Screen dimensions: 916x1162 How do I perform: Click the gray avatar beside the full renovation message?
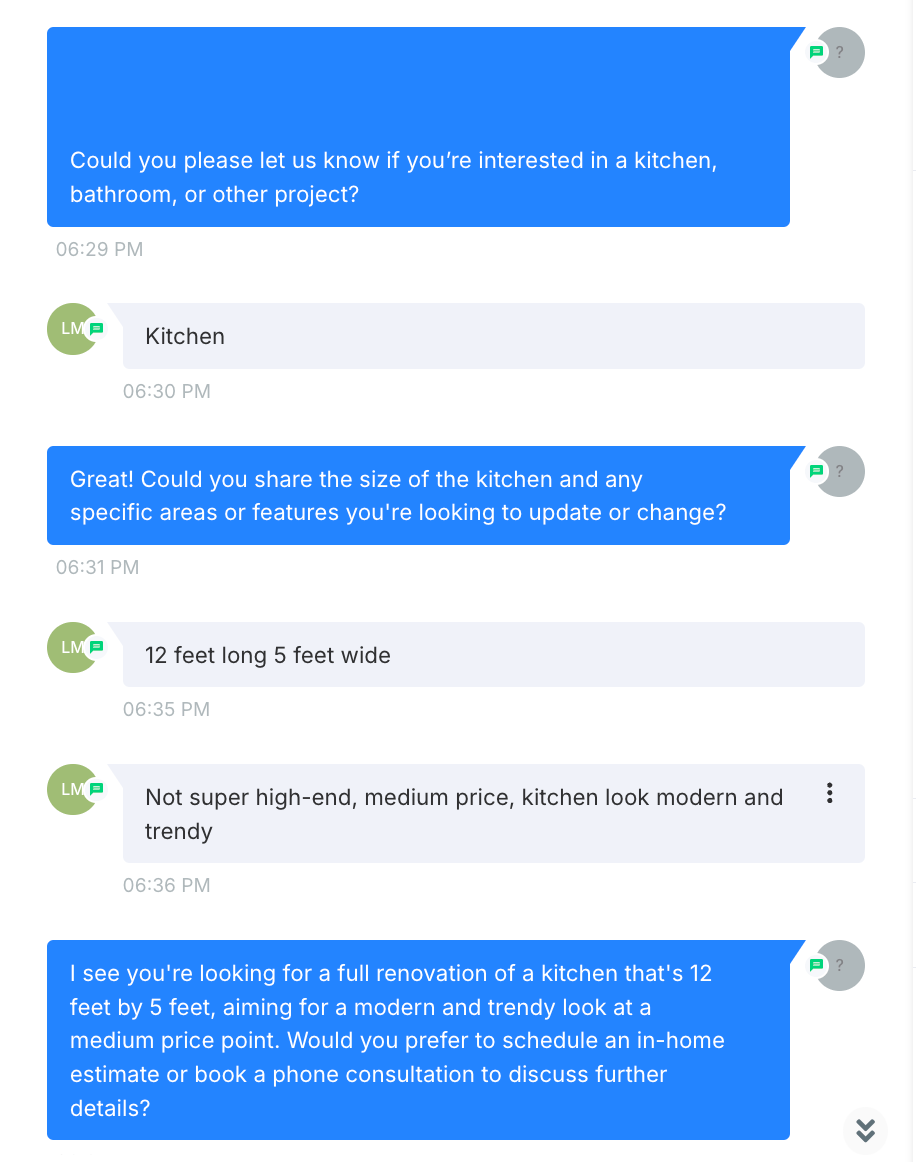click(840, 966)
